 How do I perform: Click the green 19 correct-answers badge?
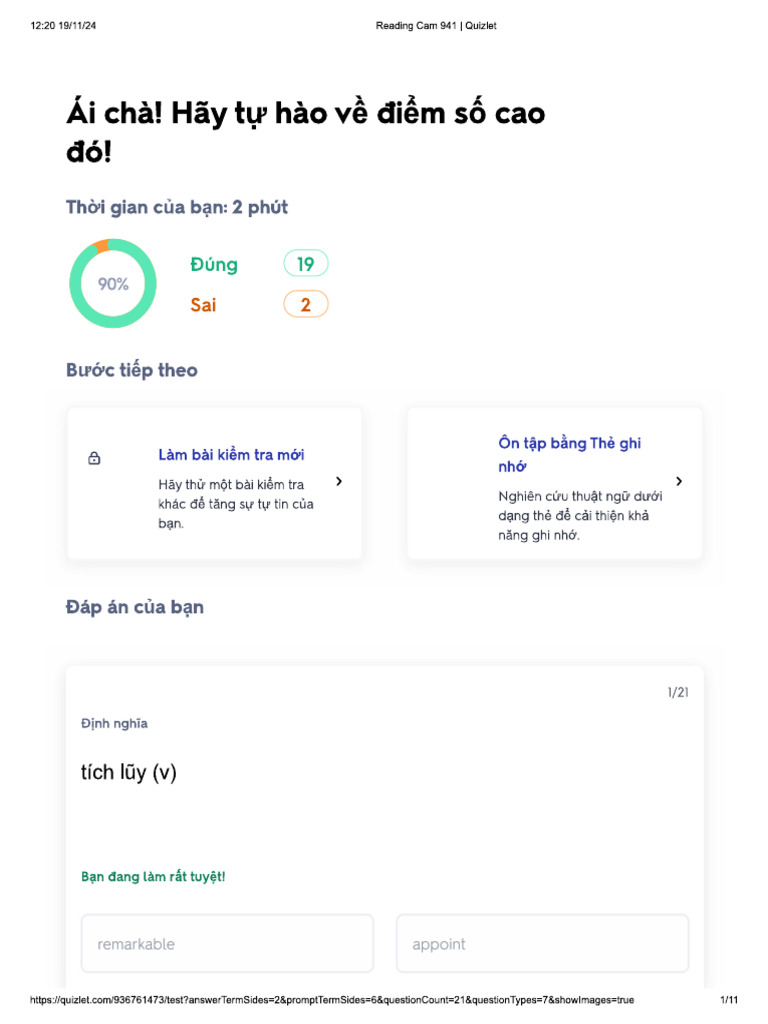pyautogui.click(x=306, y=264)
